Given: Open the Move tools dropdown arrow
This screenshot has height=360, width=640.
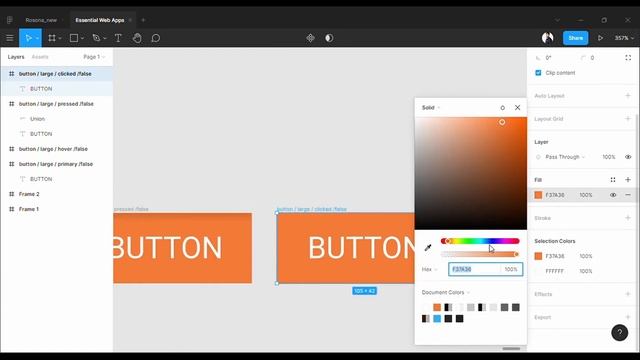Looking at the screenshot, I should click(x=37, y=38).
